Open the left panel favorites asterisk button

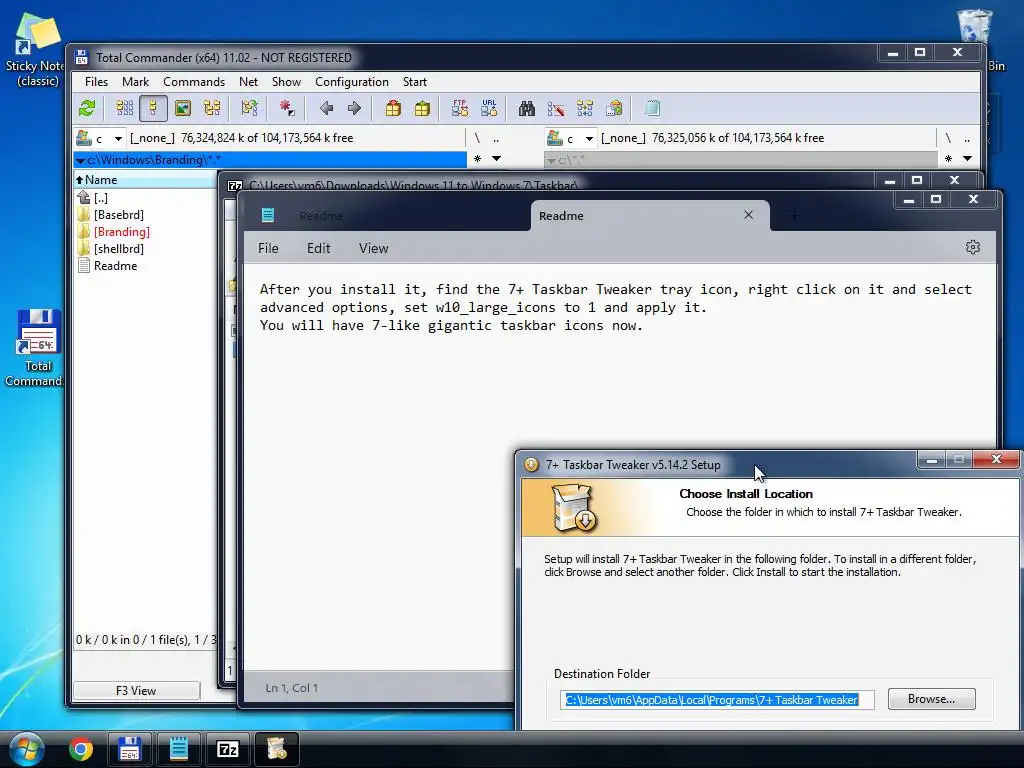pos(477,159)
